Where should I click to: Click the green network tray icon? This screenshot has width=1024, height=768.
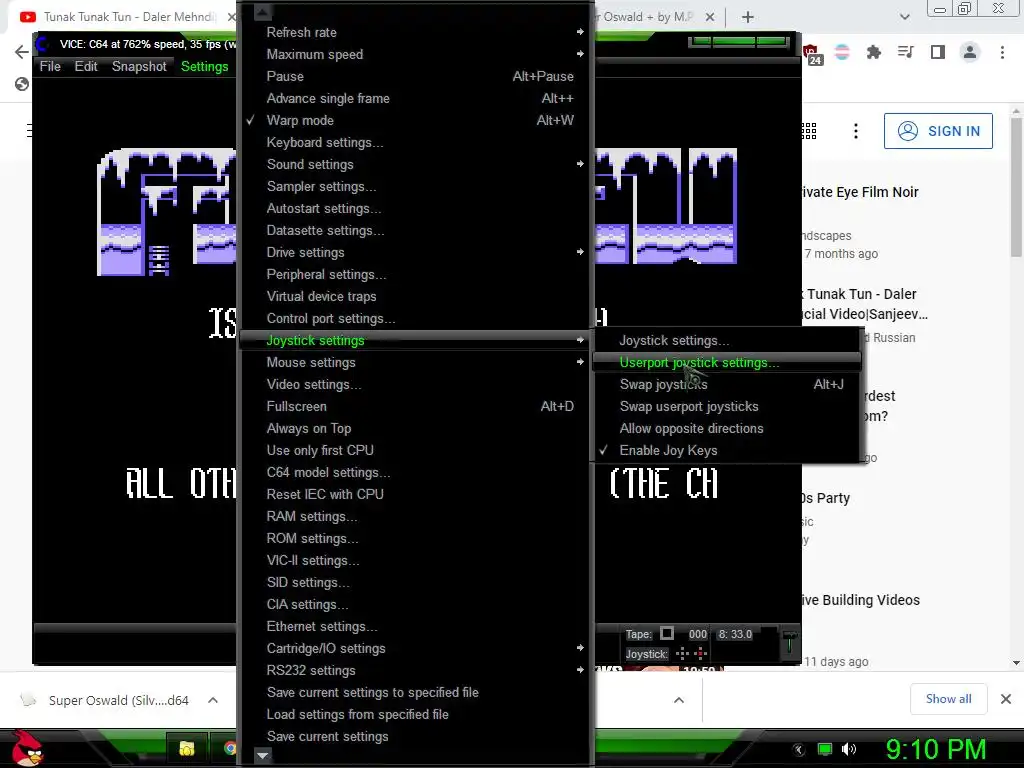coord(825,749)
